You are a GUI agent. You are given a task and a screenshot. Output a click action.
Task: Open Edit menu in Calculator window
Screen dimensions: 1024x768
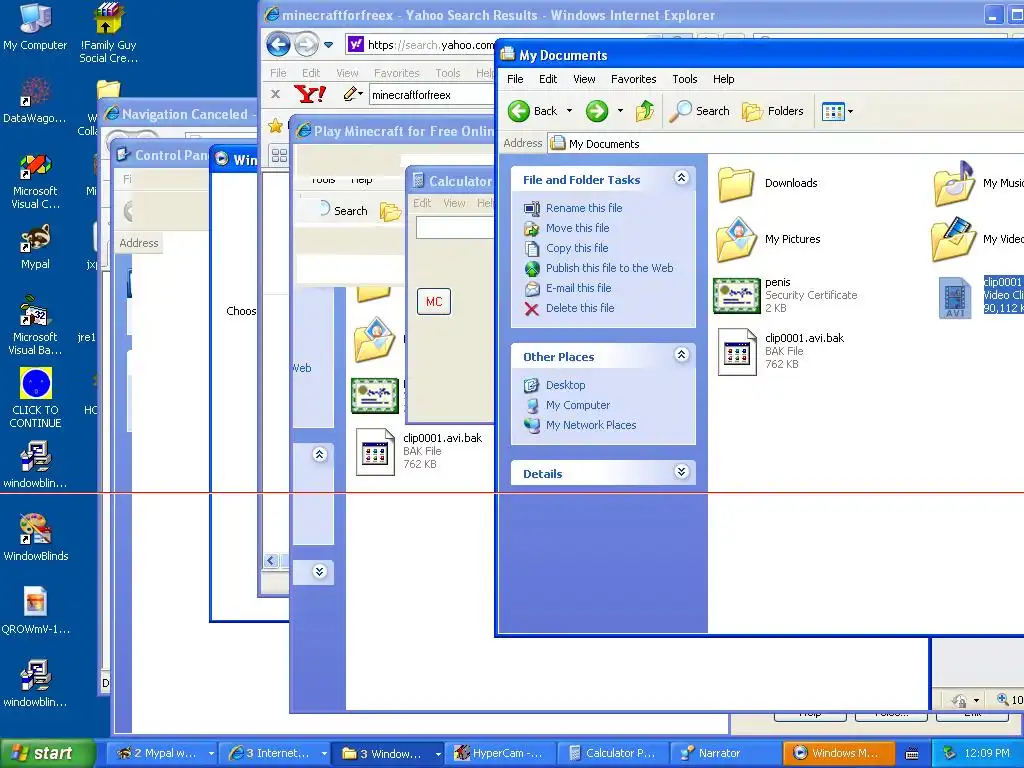[x=422, y=203]
